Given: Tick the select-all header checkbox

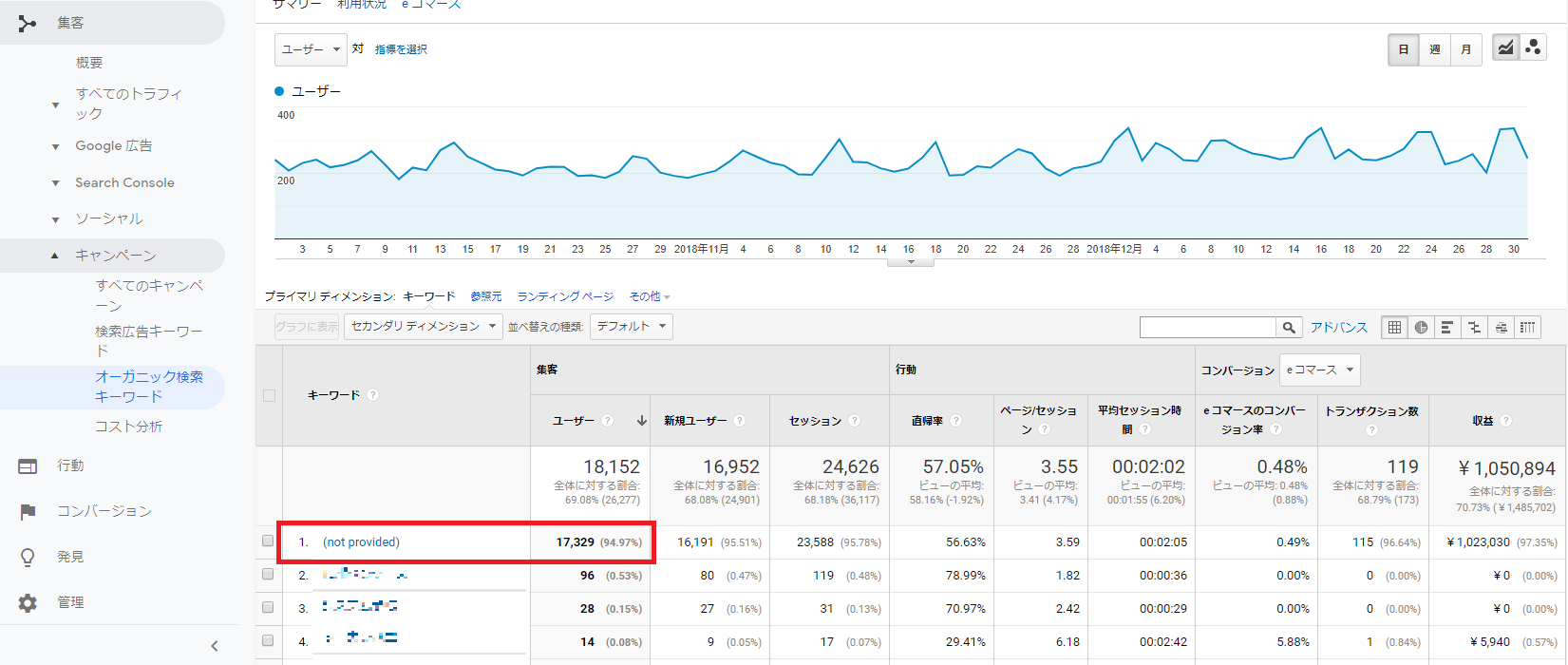Looking at the screenshot, I should click(x=269, y=395).
